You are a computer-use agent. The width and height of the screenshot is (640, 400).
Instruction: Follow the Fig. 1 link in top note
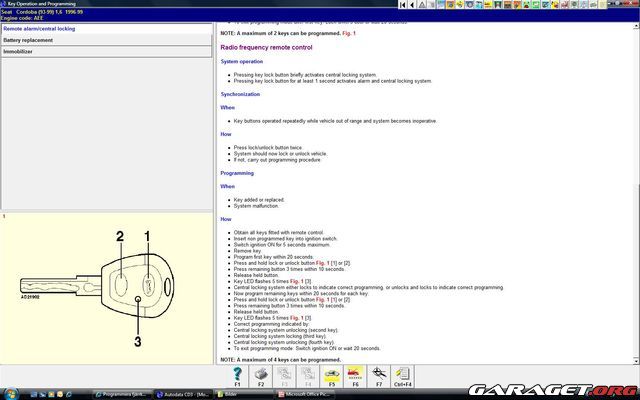coord(348,33)
